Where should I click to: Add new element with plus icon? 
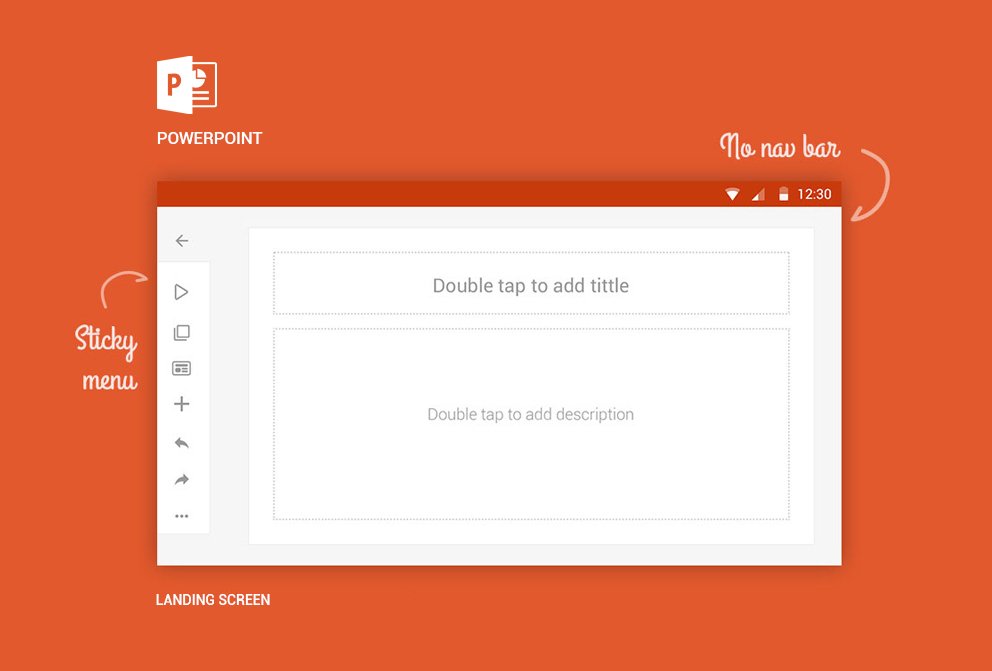182,403
